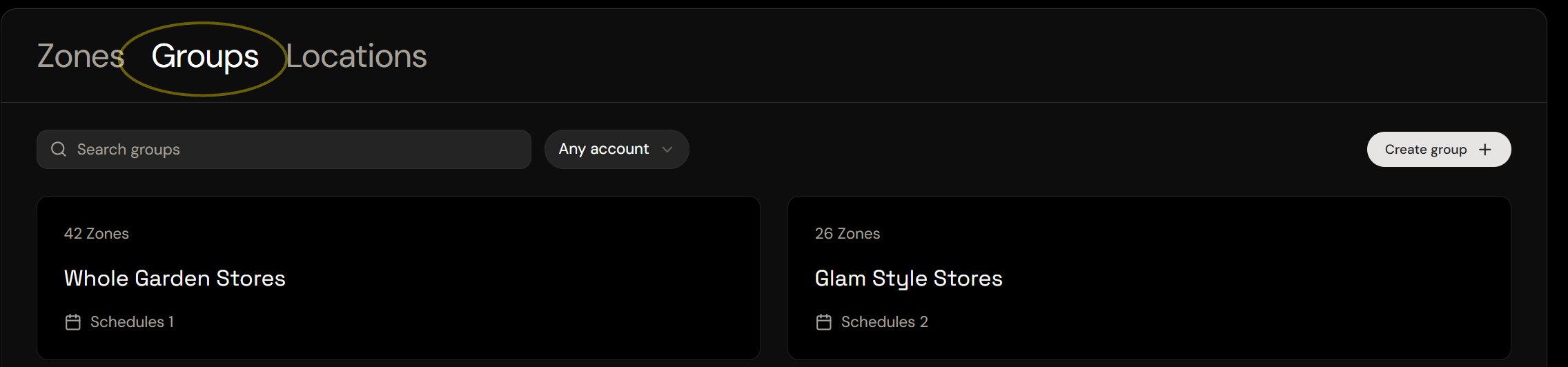Screen dimensions: 1568x367
Task: Click Schedules 1 label in Whole Garden card
Action: (132, 322)
